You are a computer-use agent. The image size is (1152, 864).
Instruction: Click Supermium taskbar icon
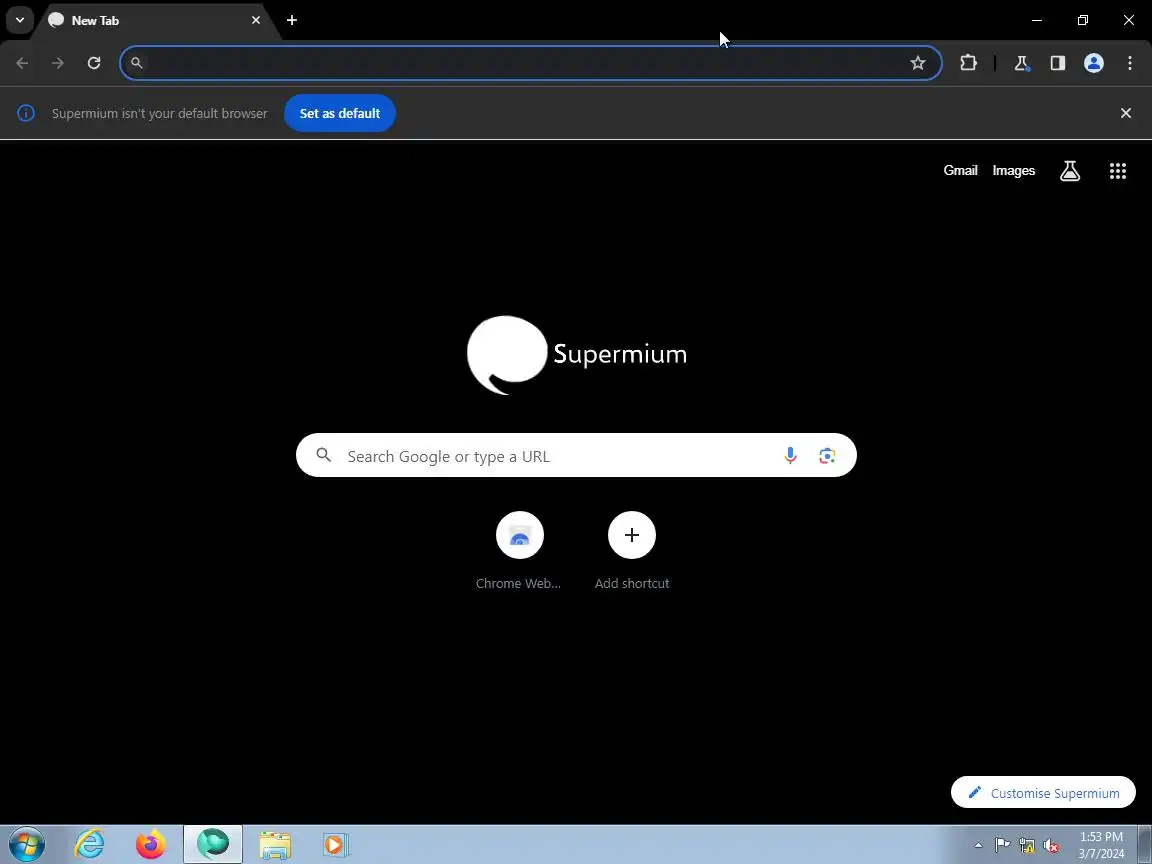(213, 844)
